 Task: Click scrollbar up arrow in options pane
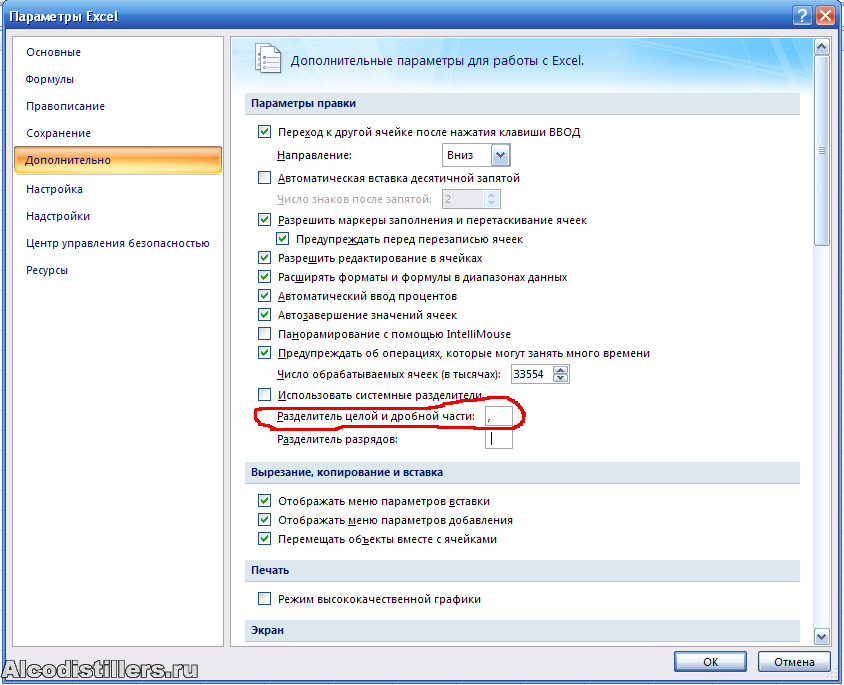tap(821, 46)
